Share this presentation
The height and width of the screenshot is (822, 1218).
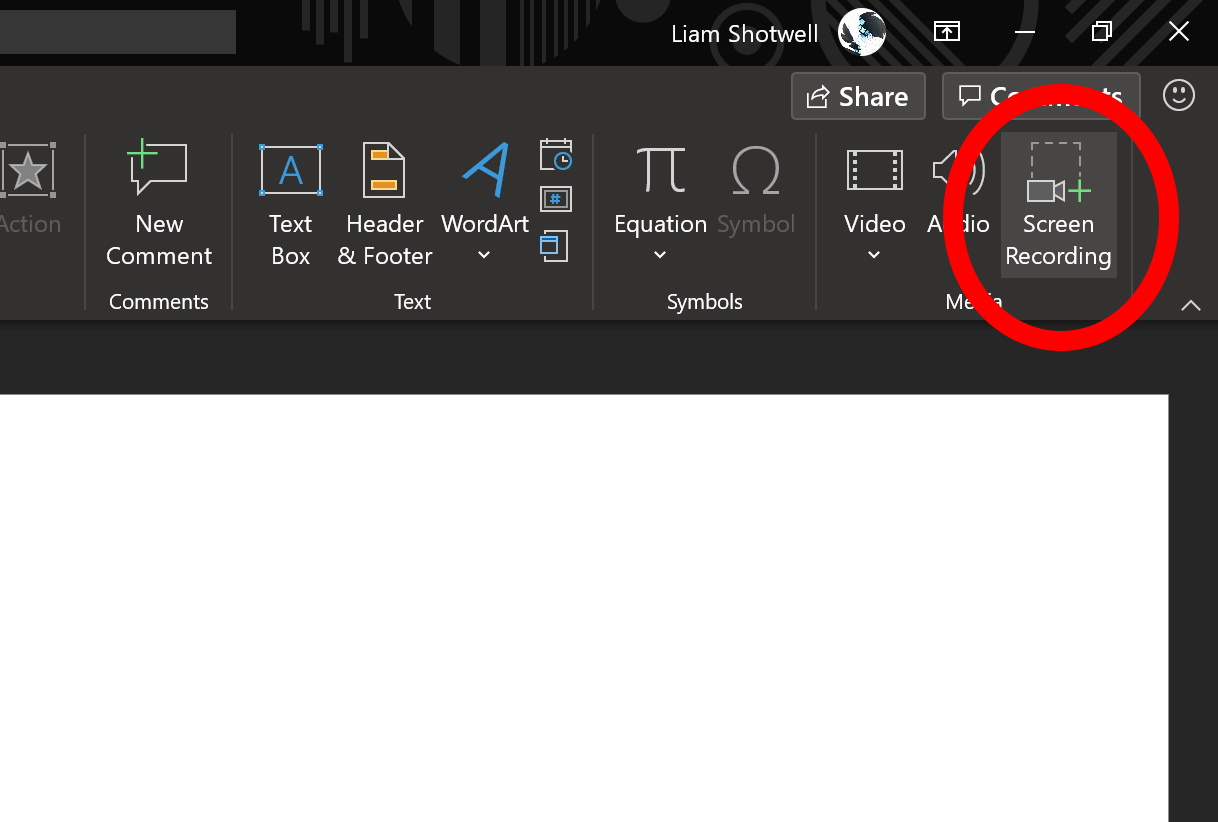pos(858,96)
